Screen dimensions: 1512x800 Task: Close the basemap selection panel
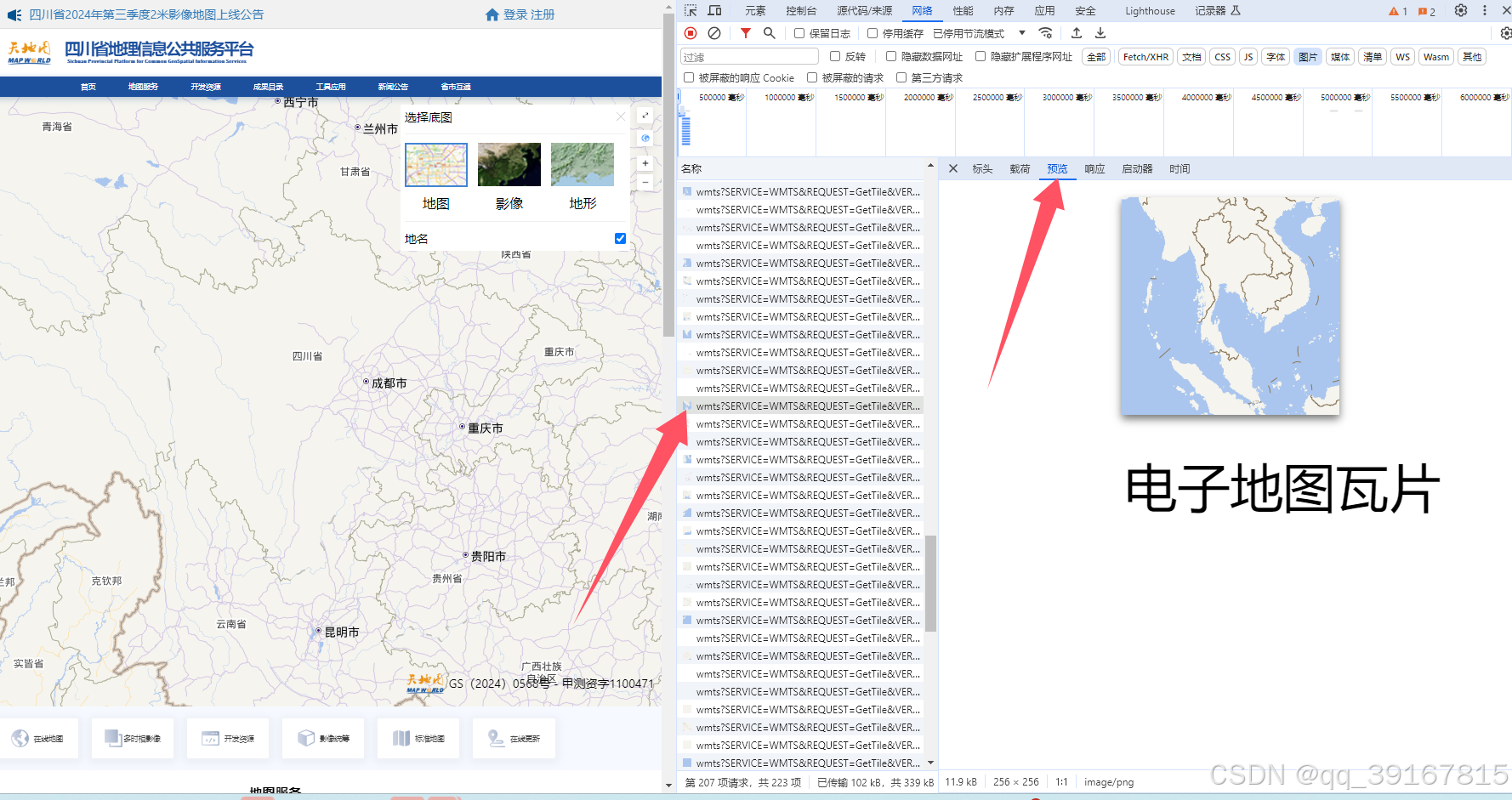pos(621,116)
